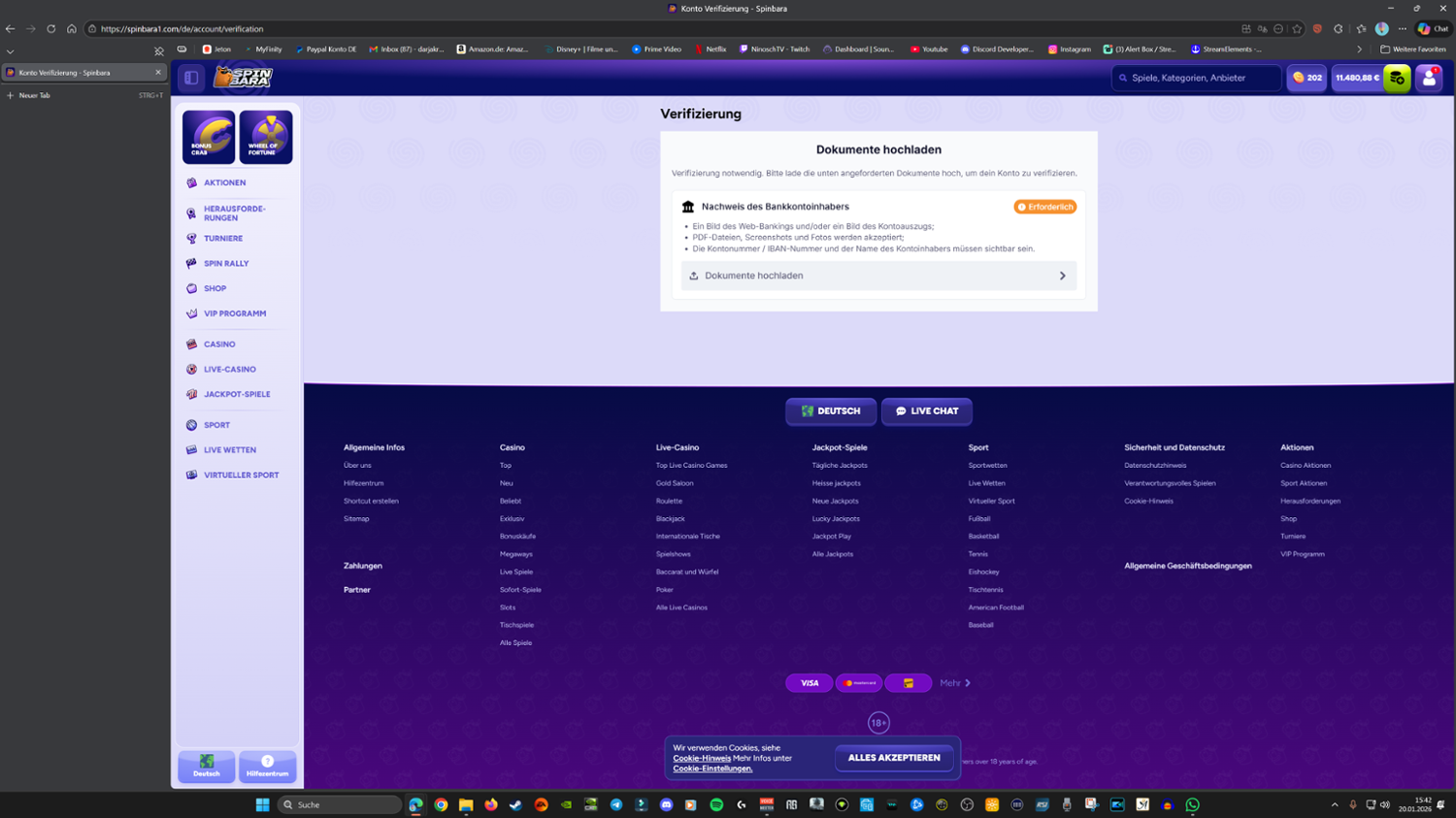Expand Mehr payment methods
This screenshot has width=1456, height=818.
click(954, 683)
